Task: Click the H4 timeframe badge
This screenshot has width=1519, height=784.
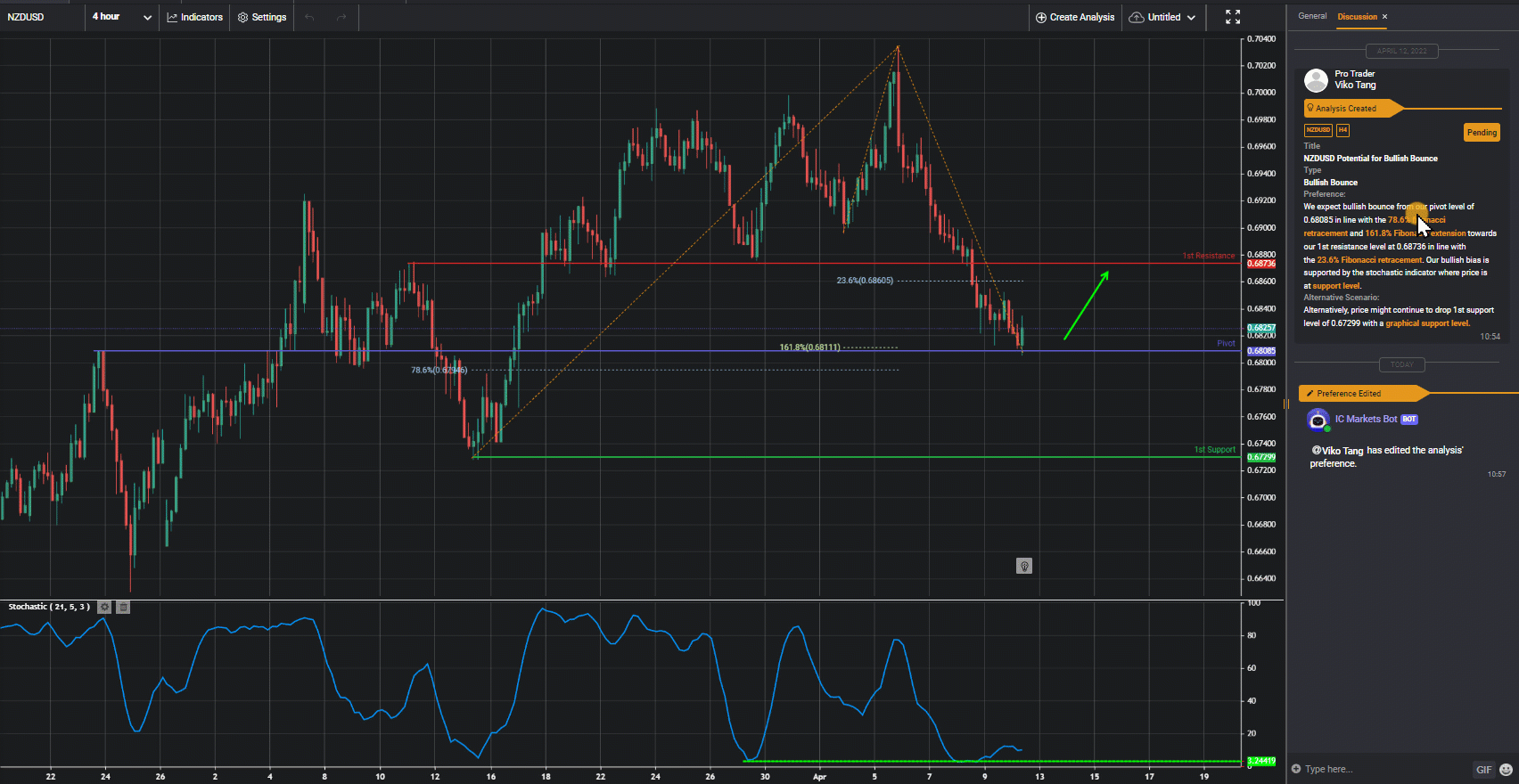Action: (1342, 130)
